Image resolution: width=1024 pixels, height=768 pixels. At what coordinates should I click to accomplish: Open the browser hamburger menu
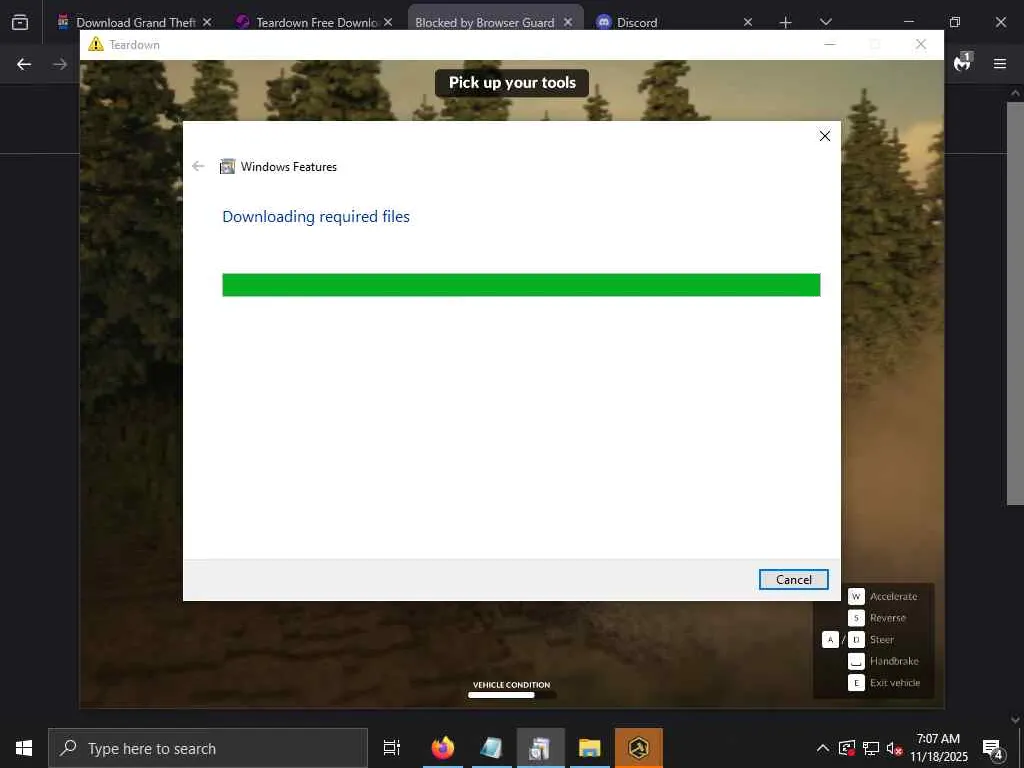coord(1000,64)
